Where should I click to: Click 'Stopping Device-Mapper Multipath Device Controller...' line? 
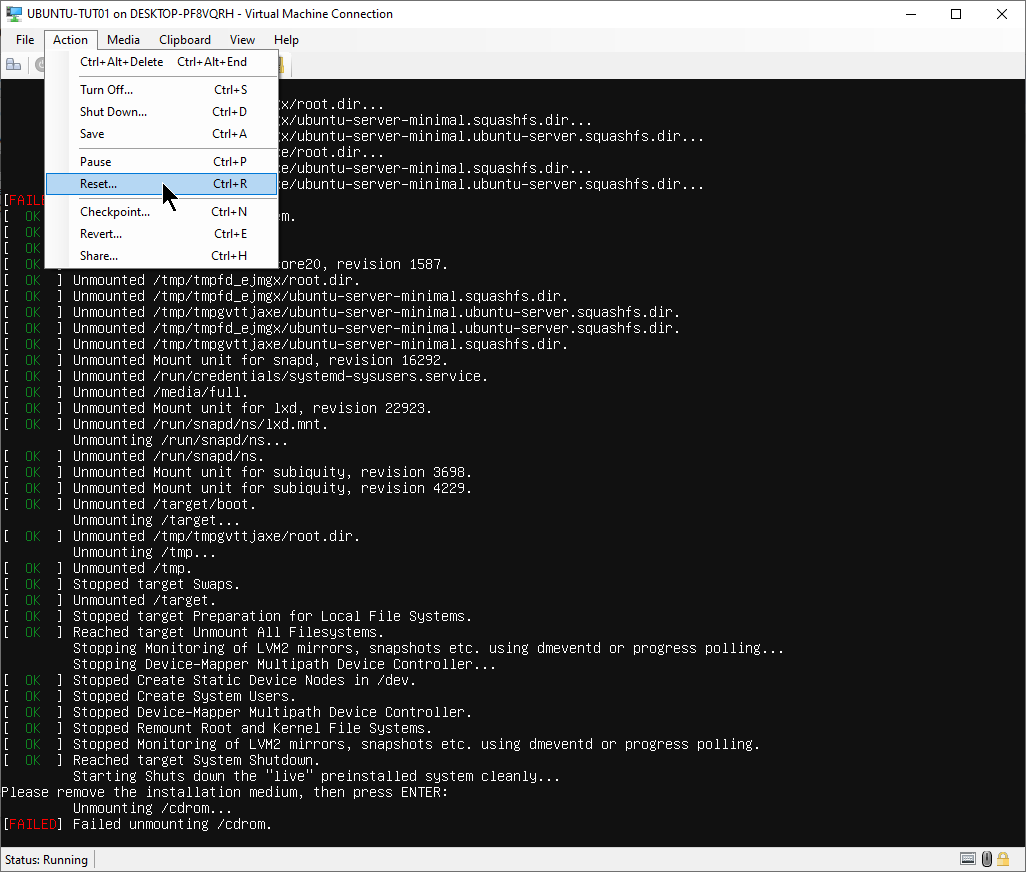[285, 665]
